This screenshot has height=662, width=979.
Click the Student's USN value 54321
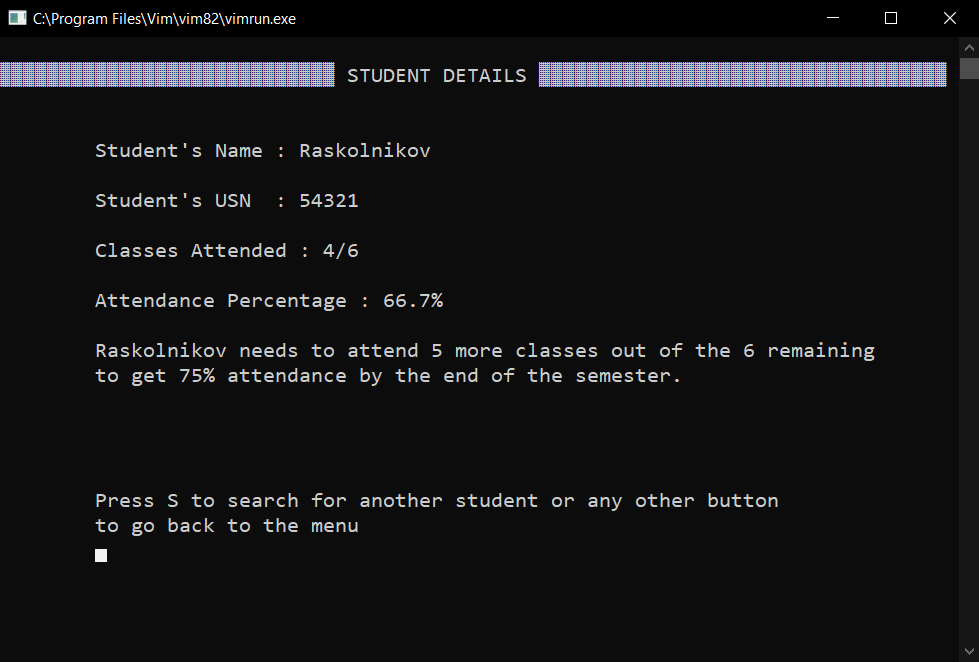click(x=329, y=200)
